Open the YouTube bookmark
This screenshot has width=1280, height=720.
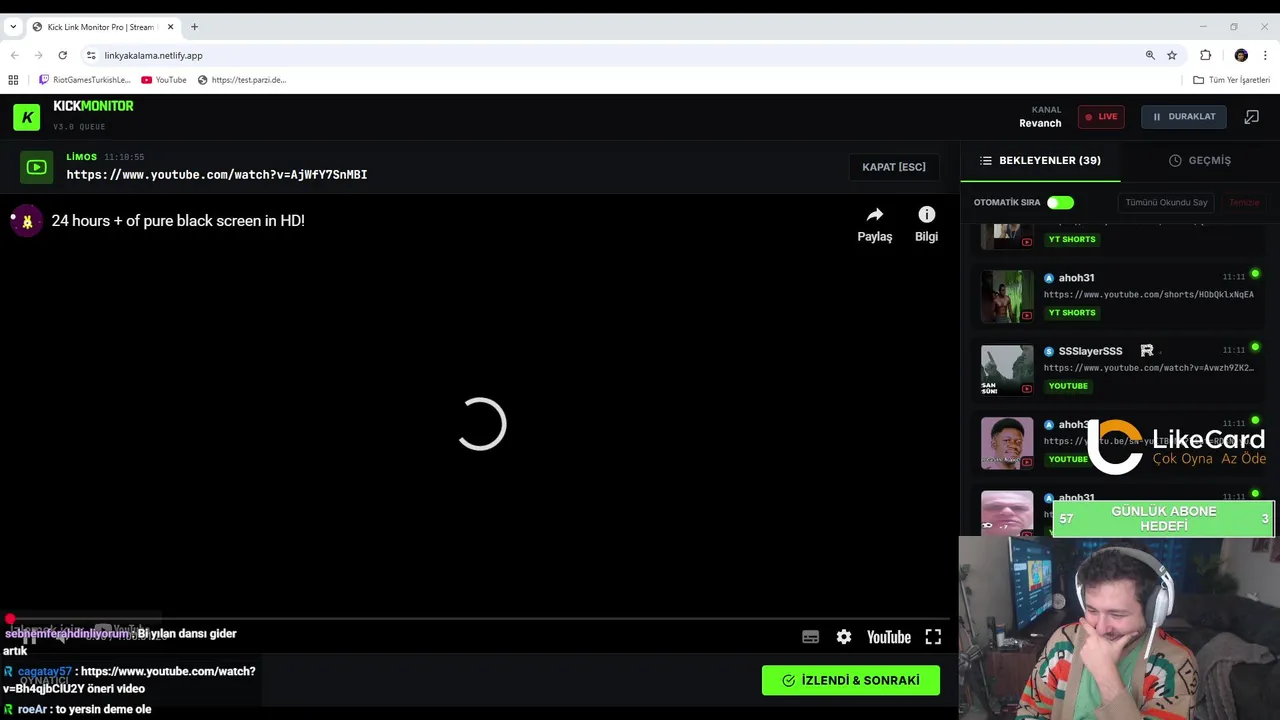point(164,80)
